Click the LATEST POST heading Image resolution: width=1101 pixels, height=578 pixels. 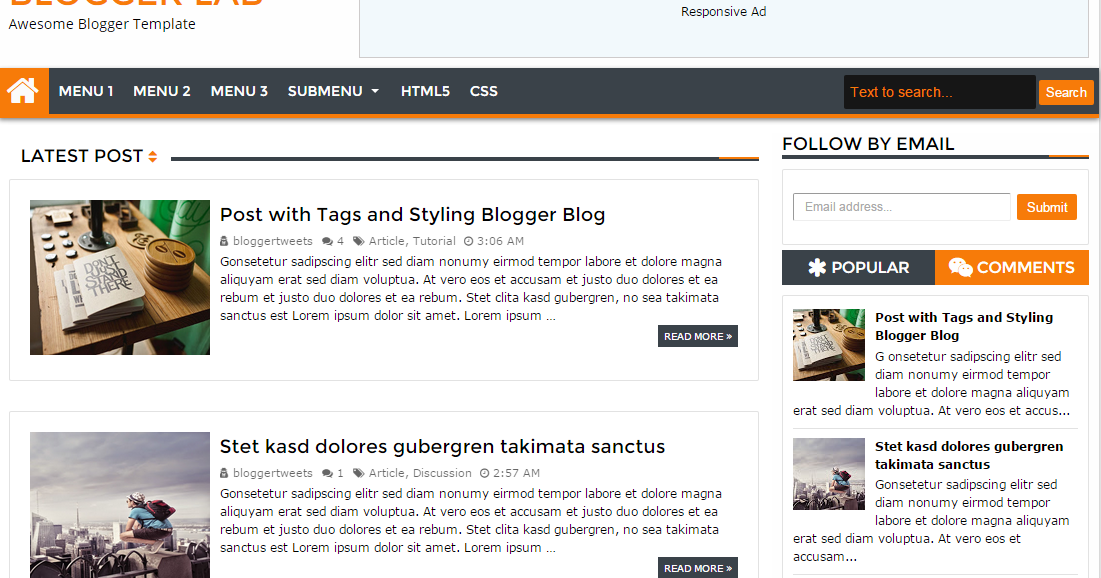pyautogui.click(x=82, y=156)
